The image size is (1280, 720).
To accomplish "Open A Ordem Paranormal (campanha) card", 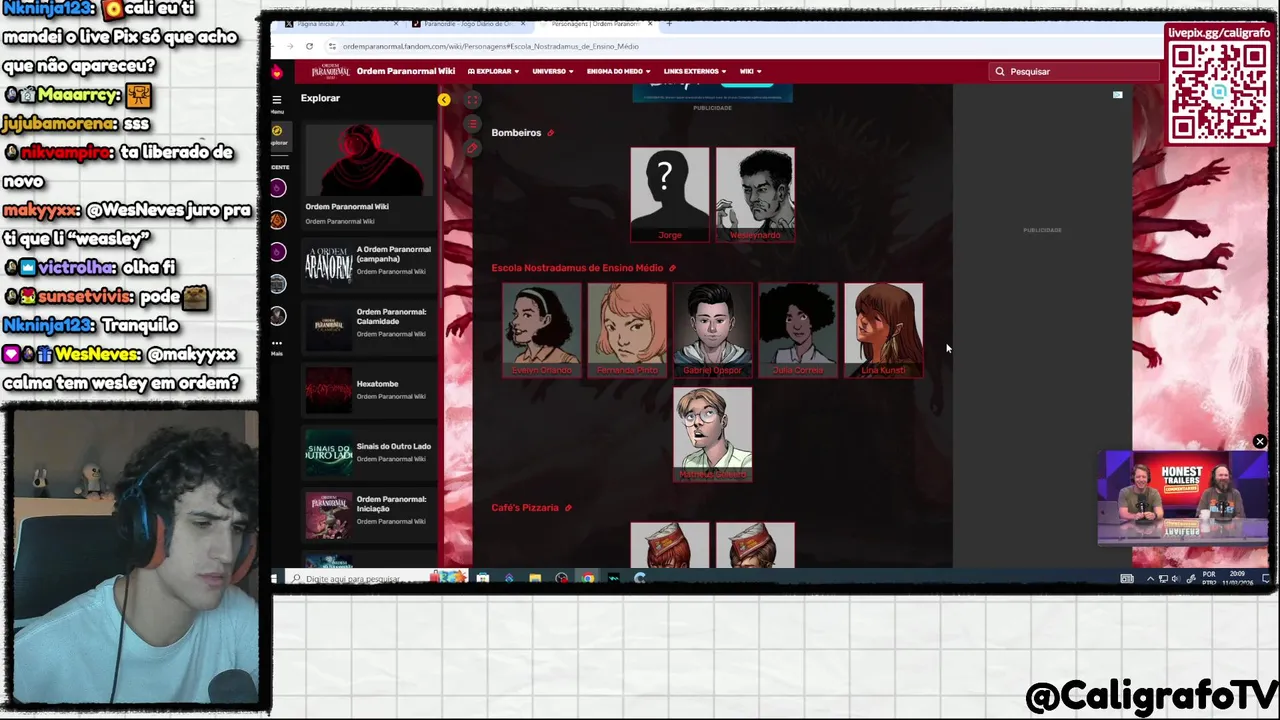I will coord(369,264).
